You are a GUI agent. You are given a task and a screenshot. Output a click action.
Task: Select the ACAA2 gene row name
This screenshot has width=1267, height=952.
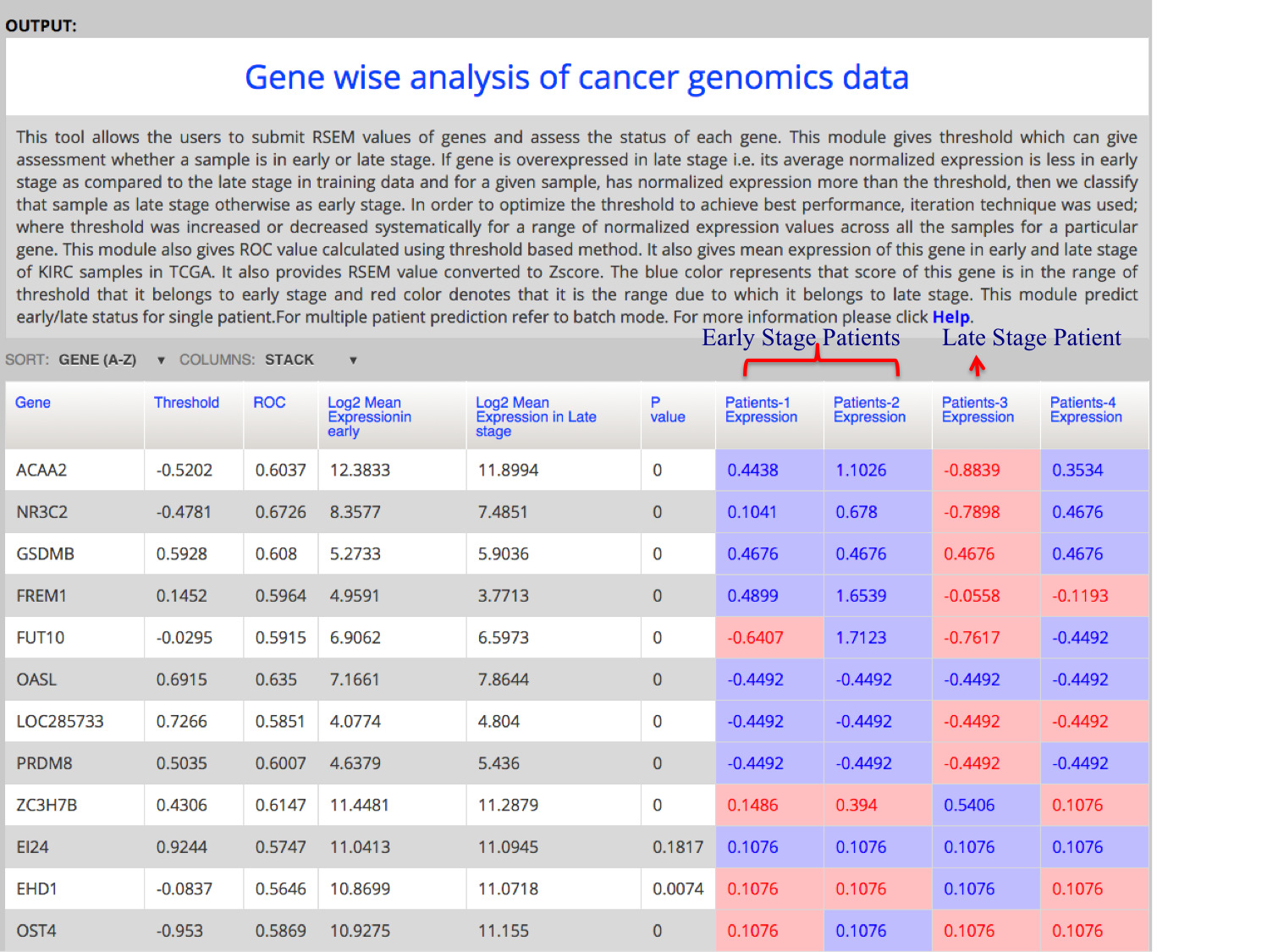41,470
